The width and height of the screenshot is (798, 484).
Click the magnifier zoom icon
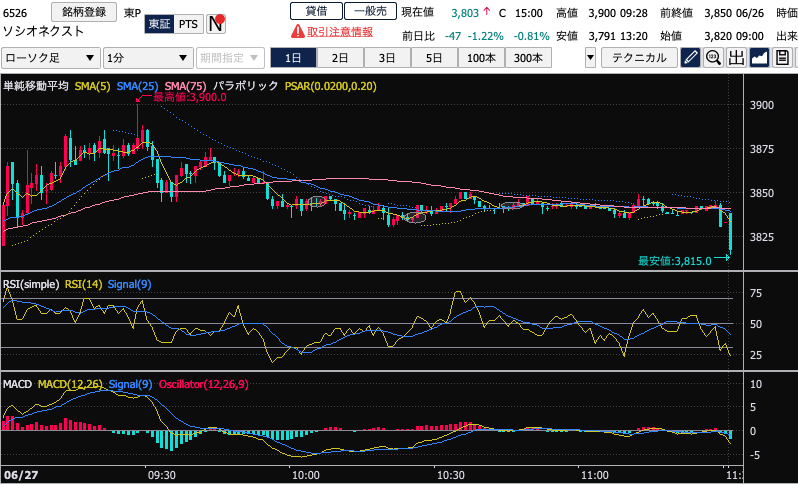[714, 58]
